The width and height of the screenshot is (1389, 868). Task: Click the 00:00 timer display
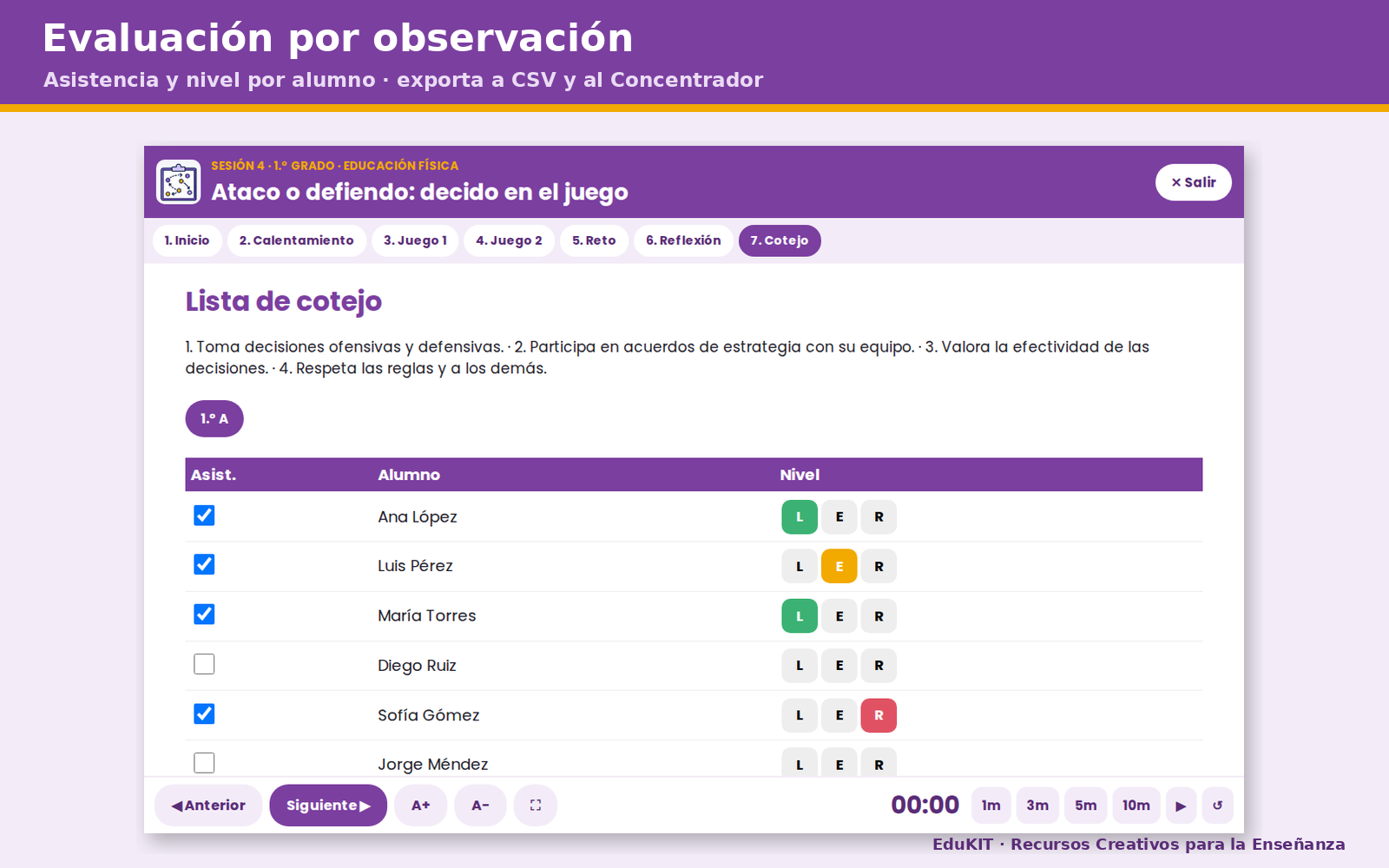tap(925, 806)
